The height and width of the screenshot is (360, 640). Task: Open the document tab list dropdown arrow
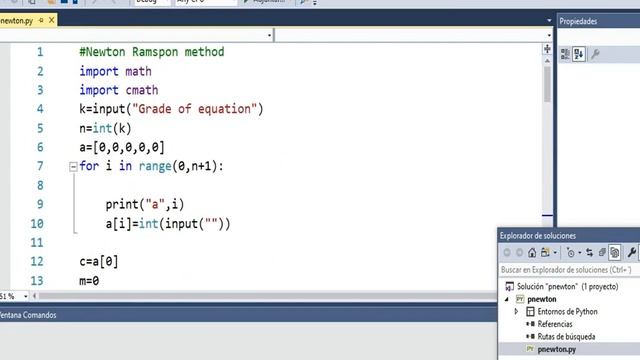tap(549, 20)
